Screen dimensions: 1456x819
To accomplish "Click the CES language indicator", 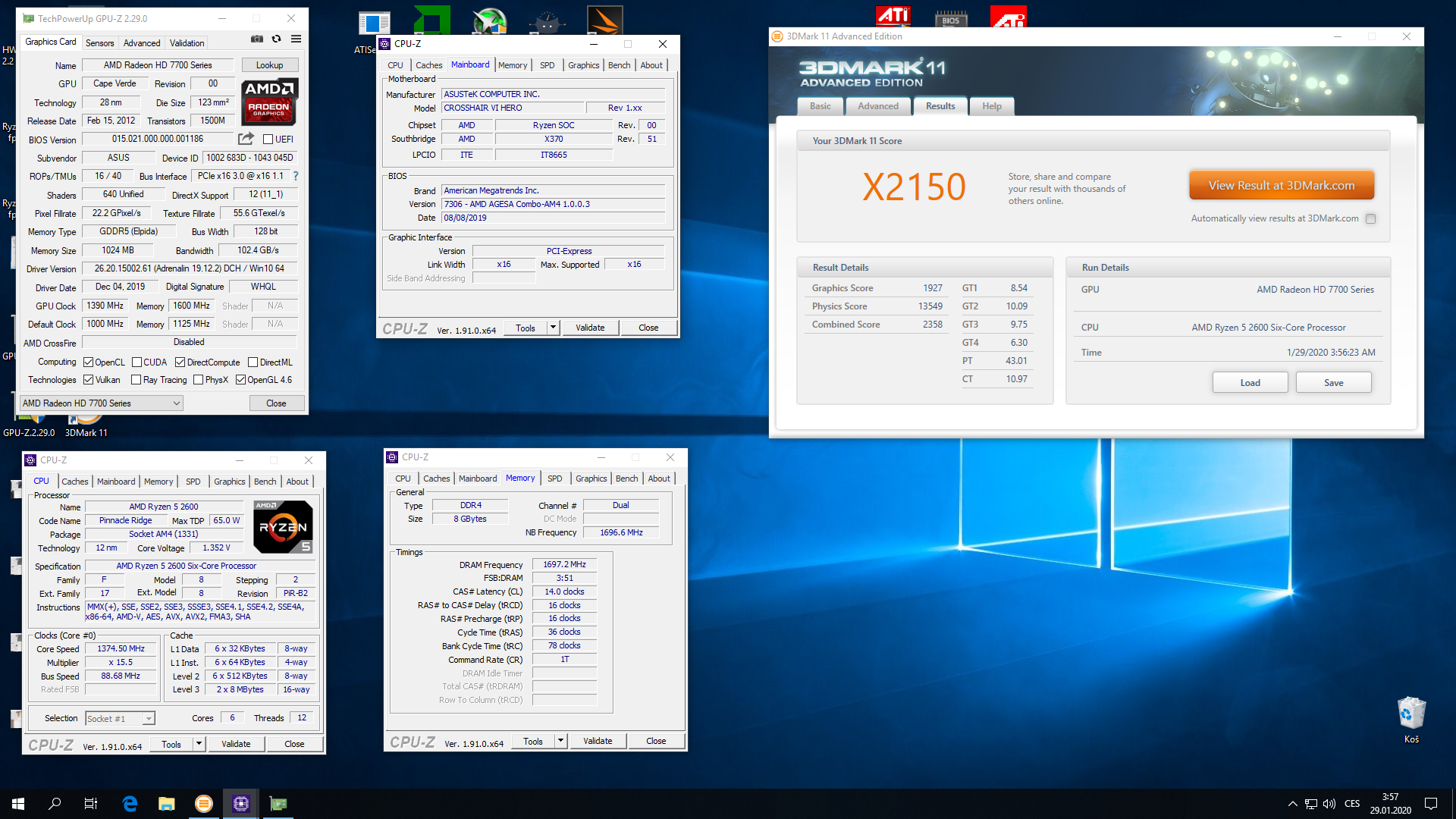I will click(x=1352, y=804).
